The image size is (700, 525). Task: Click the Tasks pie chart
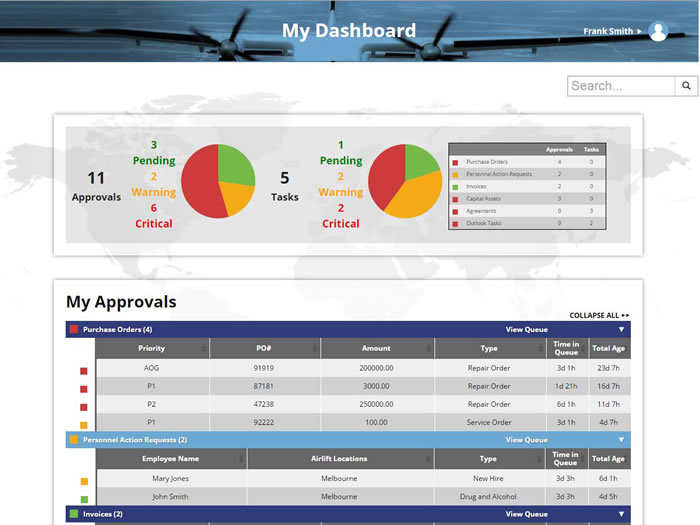tap(405, 182)
